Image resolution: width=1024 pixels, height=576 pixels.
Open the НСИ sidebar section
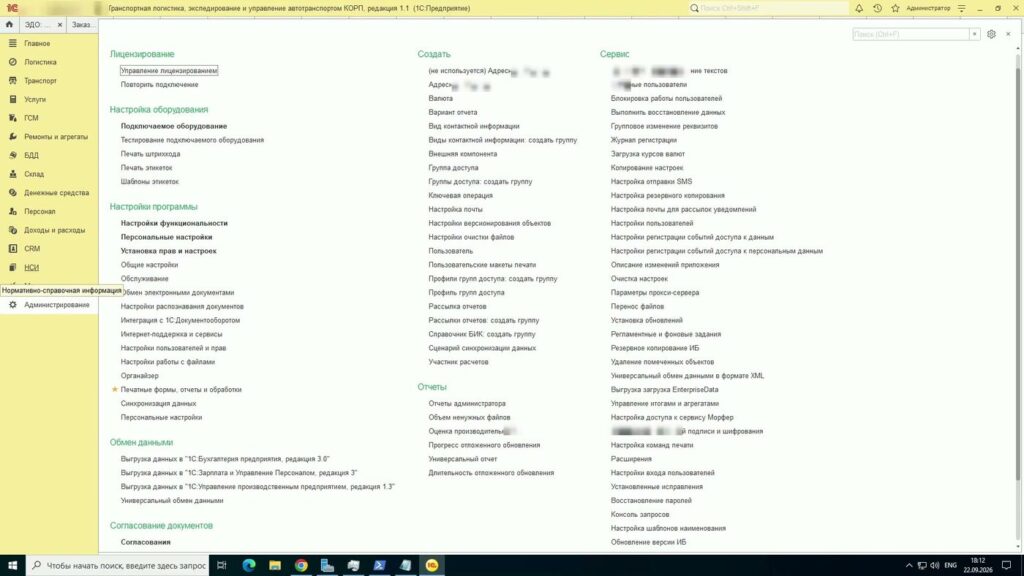click(31, 267)
